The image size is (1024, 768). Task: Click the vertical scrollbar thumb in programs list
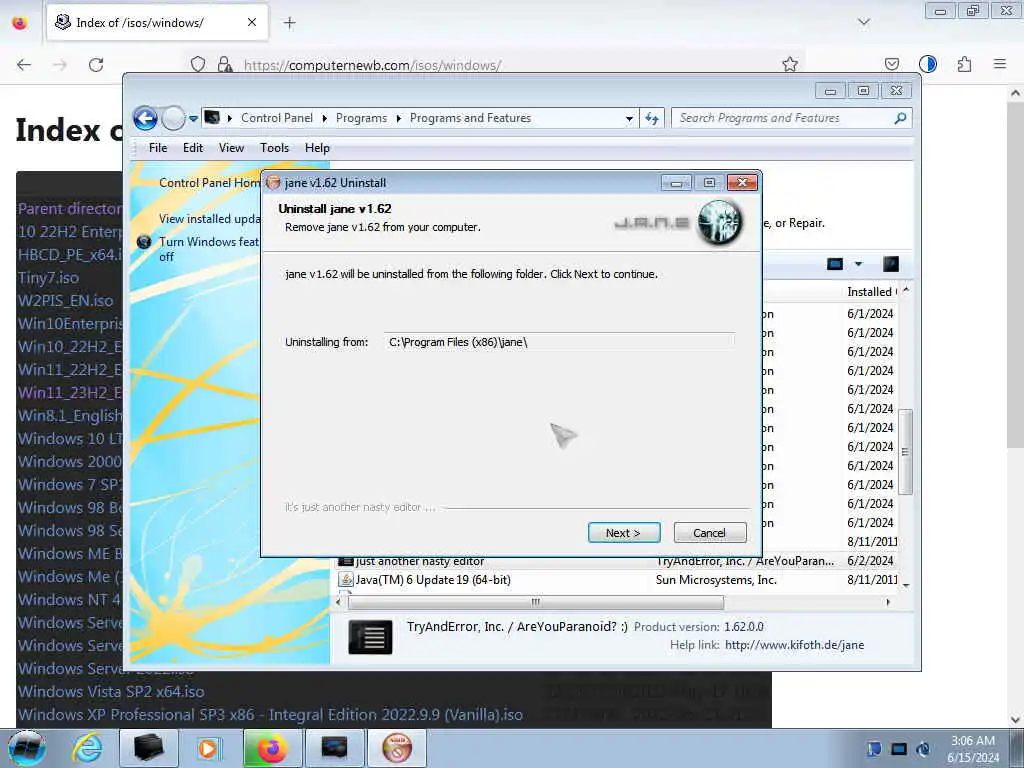[x=905, y=451]
